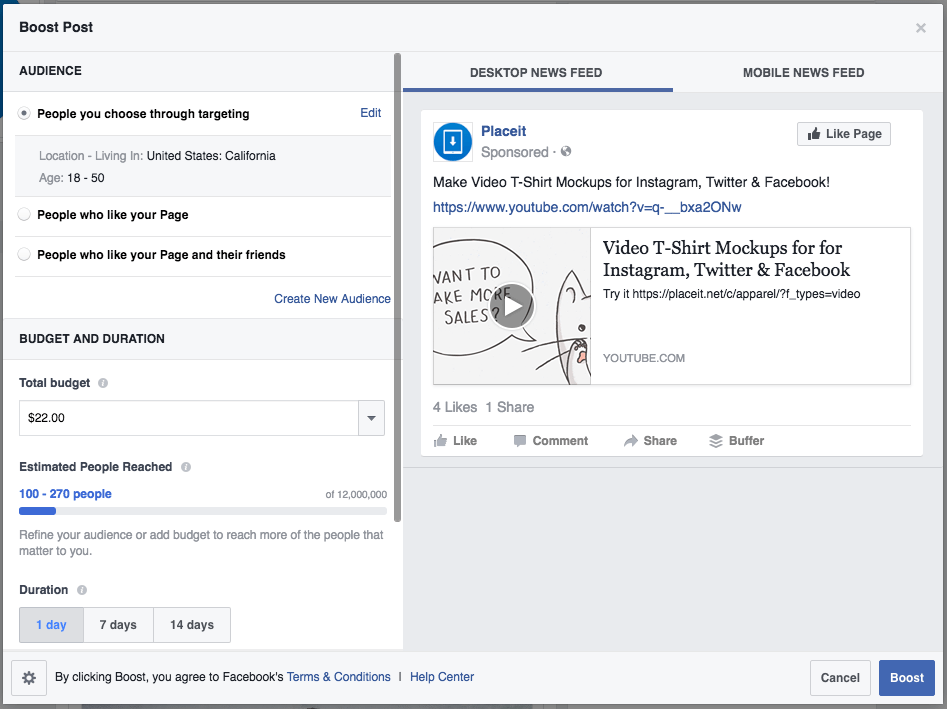Click the Sponsored label

pos(515,152)
